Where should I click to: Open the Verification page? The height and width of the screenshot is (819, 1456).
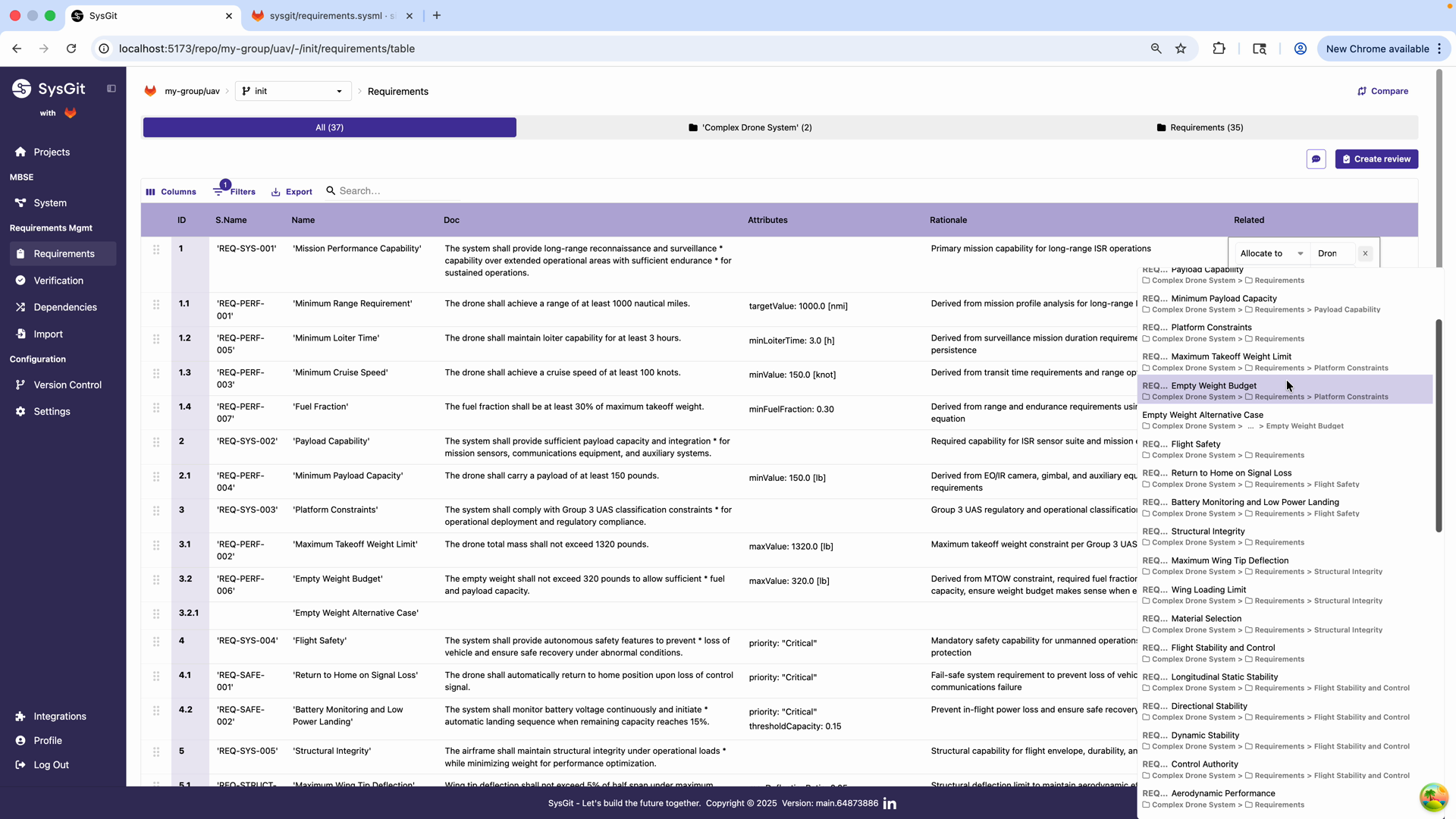pos(58,280)
